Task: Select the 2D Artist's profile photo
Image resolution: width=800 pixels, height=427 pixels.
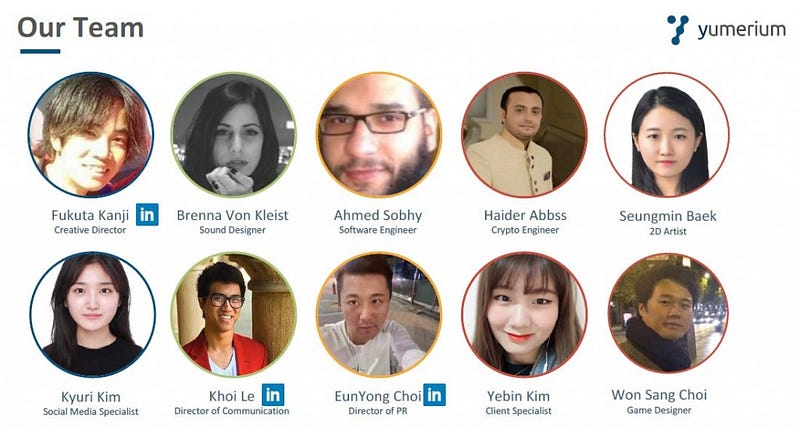Action: tap(667, 135)
